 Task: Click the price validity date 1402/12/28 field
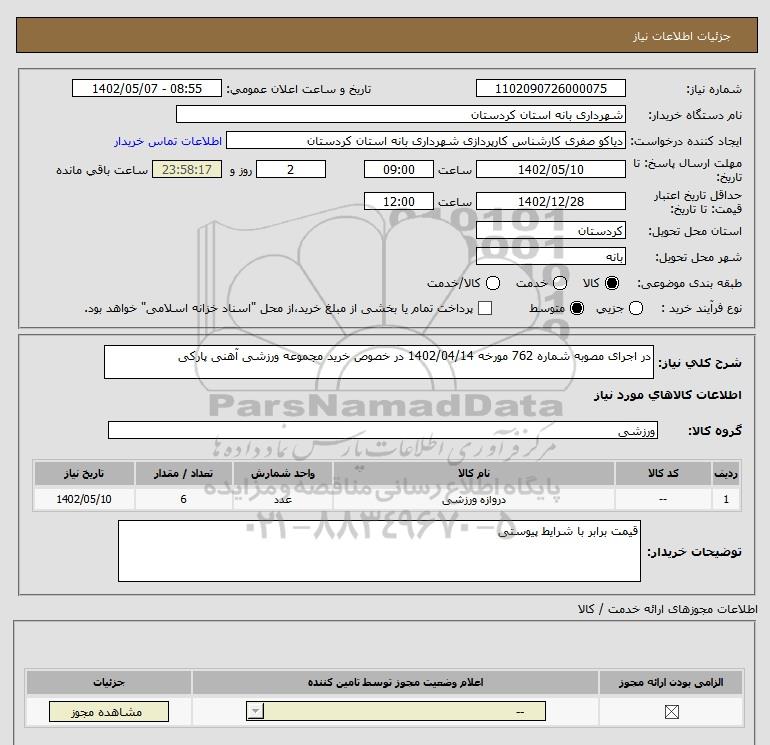click(550, 201)
